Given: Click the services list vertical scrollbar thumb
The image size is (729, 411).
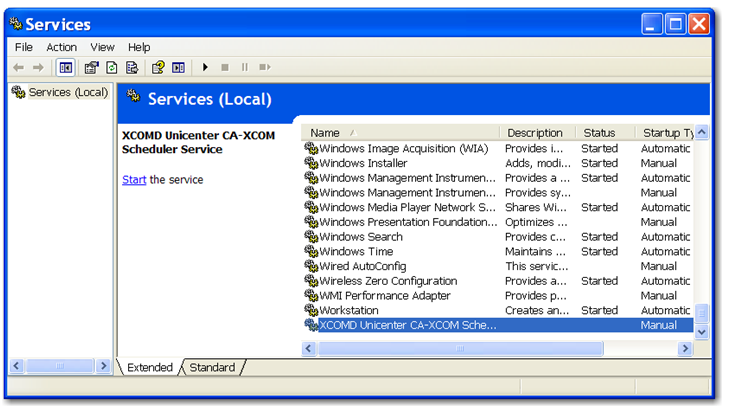Looking at the screenshot, I should (702, 313).
